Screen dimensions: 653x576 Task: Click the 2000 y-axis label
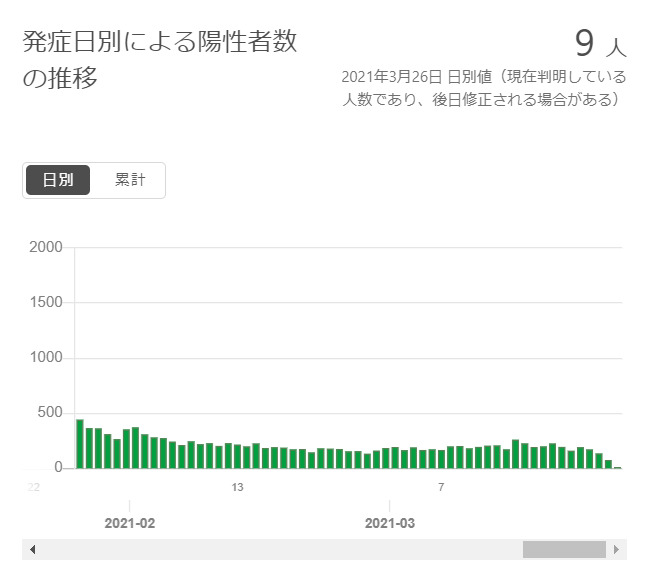coord(46,248)
